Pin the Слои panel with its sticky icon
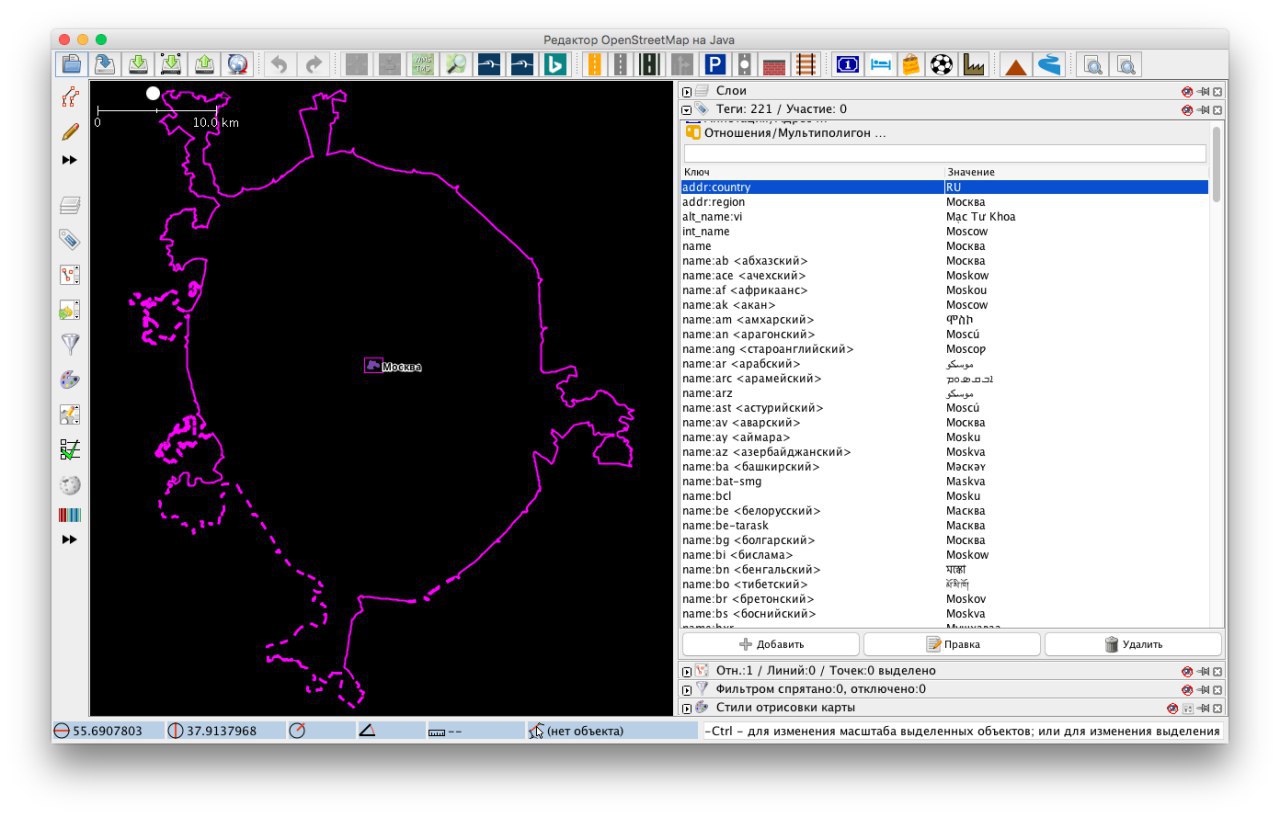This screenshot has height=817, width=1280. (1203, 91)
